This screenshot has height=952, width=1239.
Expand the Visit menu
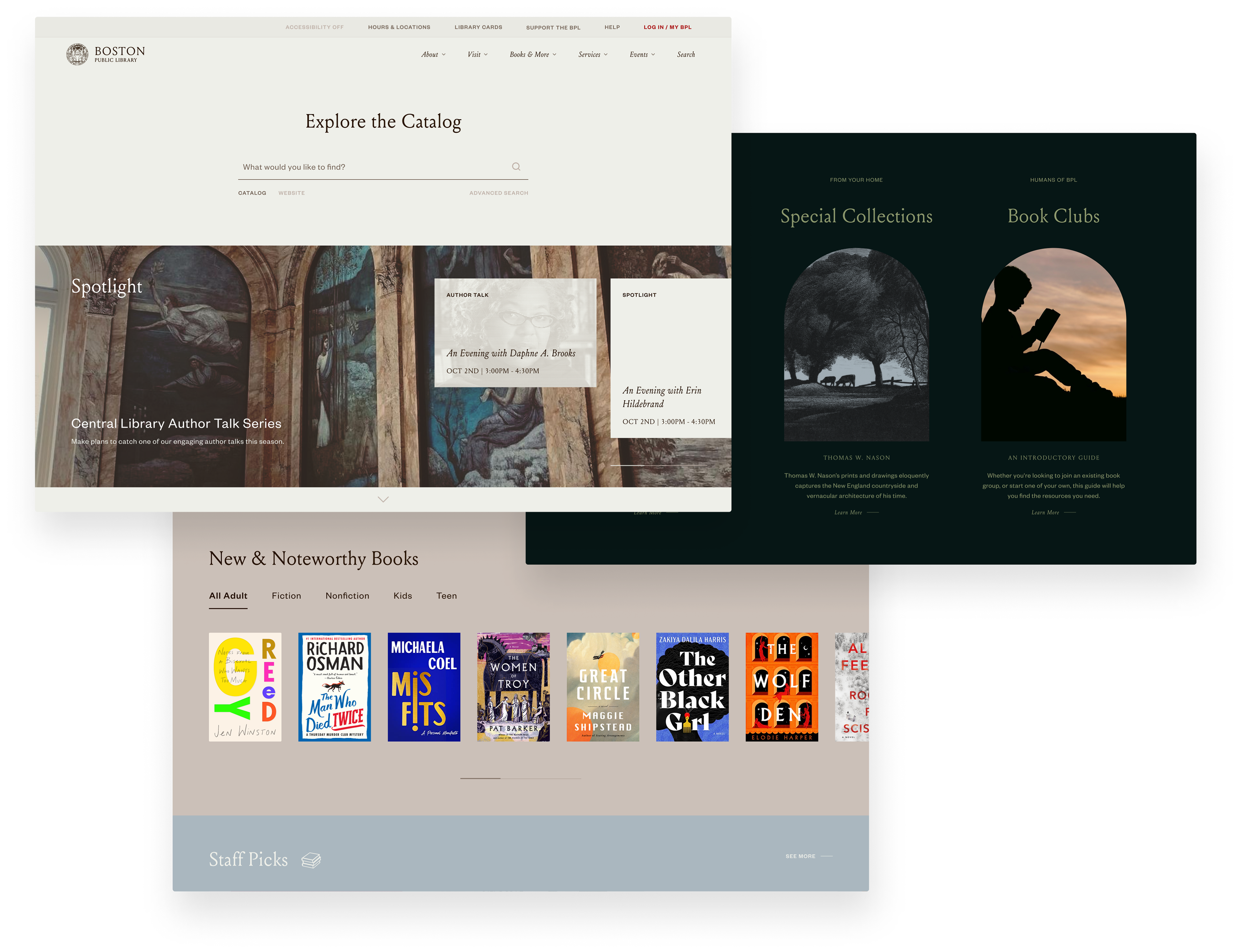click(x=477, y=55)
